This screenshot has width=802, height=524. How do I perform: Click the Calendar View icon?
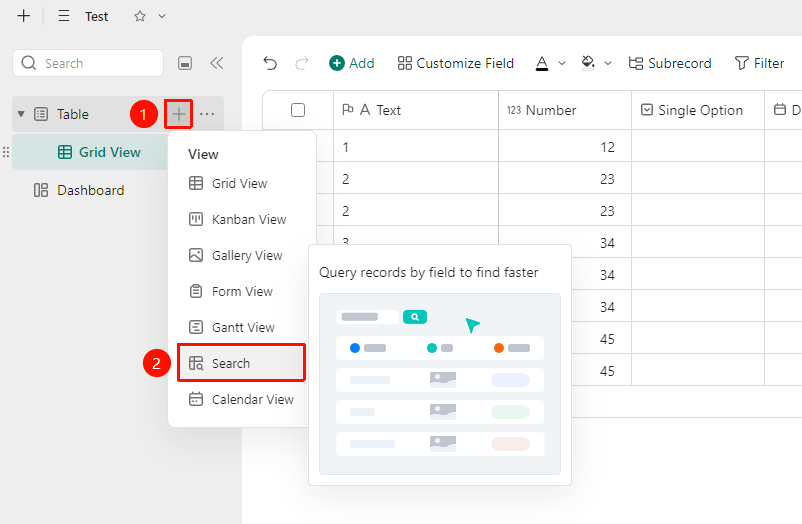196,399
